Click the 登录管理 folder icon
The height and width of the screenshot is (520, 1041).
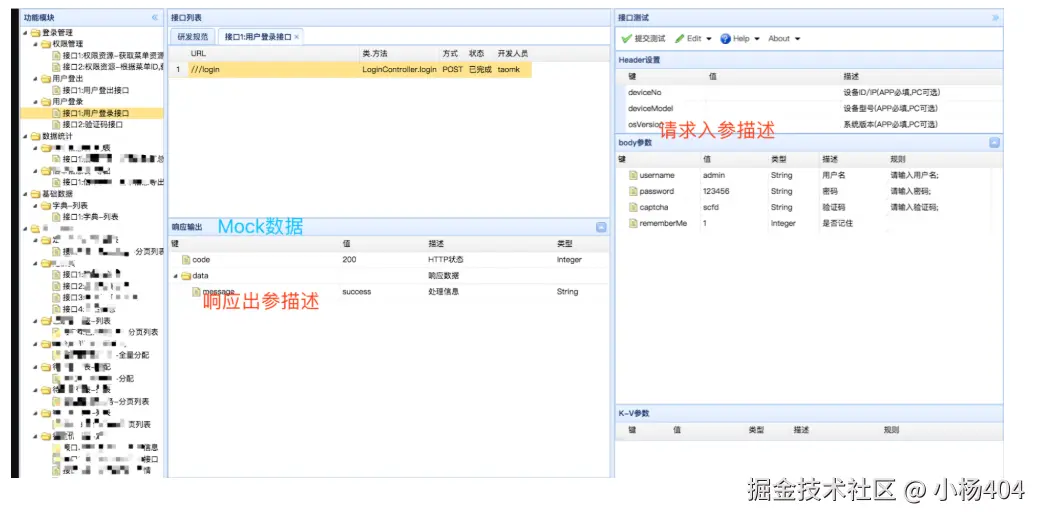click(x=36, y=33)
